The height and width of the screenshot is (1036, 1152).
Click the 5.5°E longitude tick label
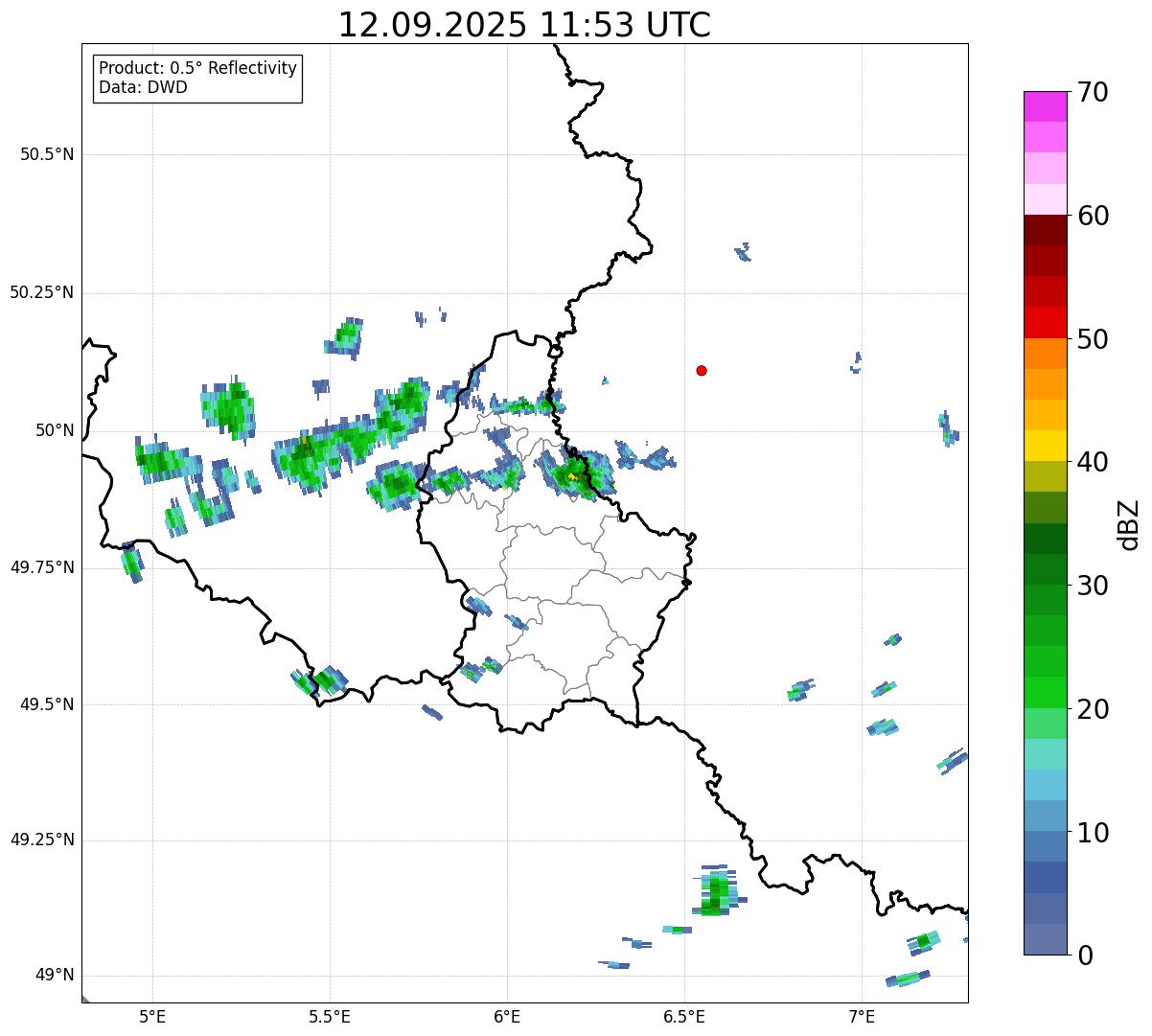pos(330,1017)
